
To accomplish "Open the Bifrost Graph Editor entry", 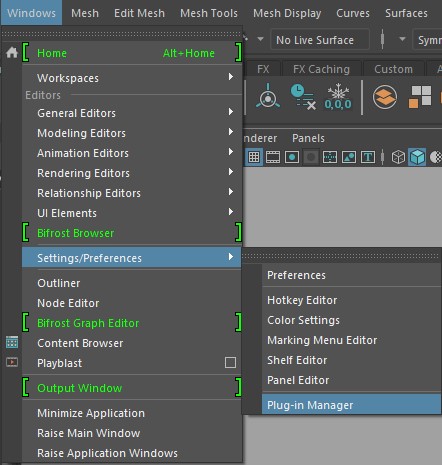I will [132, 323].
